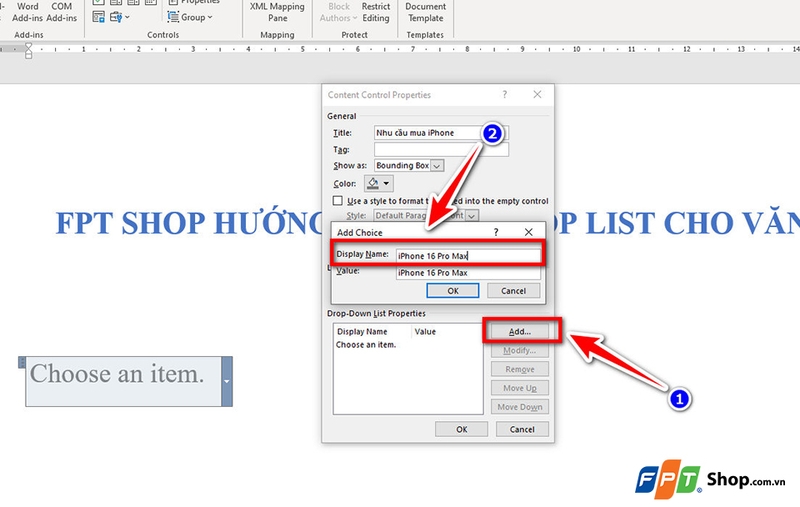Select the Display Name column header

click(x=362, y=332)
